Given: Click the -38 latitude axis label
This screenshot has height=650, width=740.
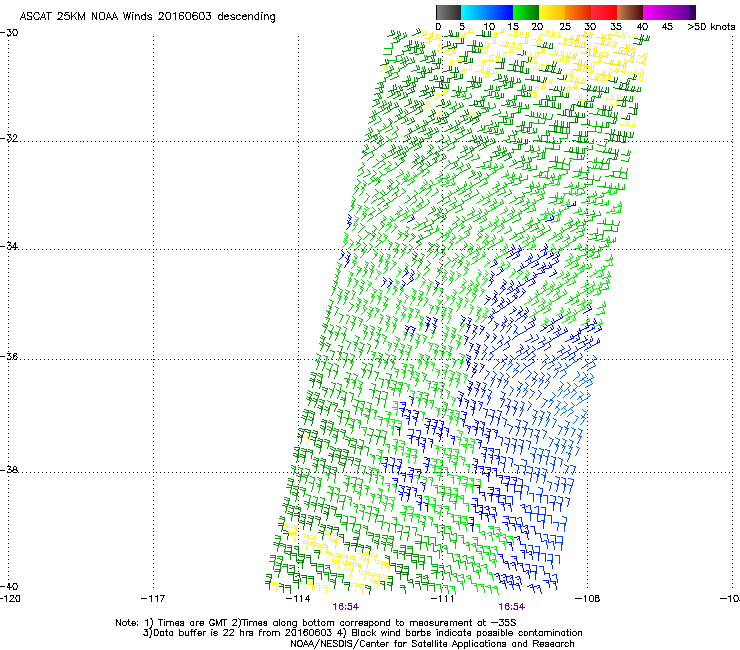Looking at the screenshot, I should click(x=9, y=470).
